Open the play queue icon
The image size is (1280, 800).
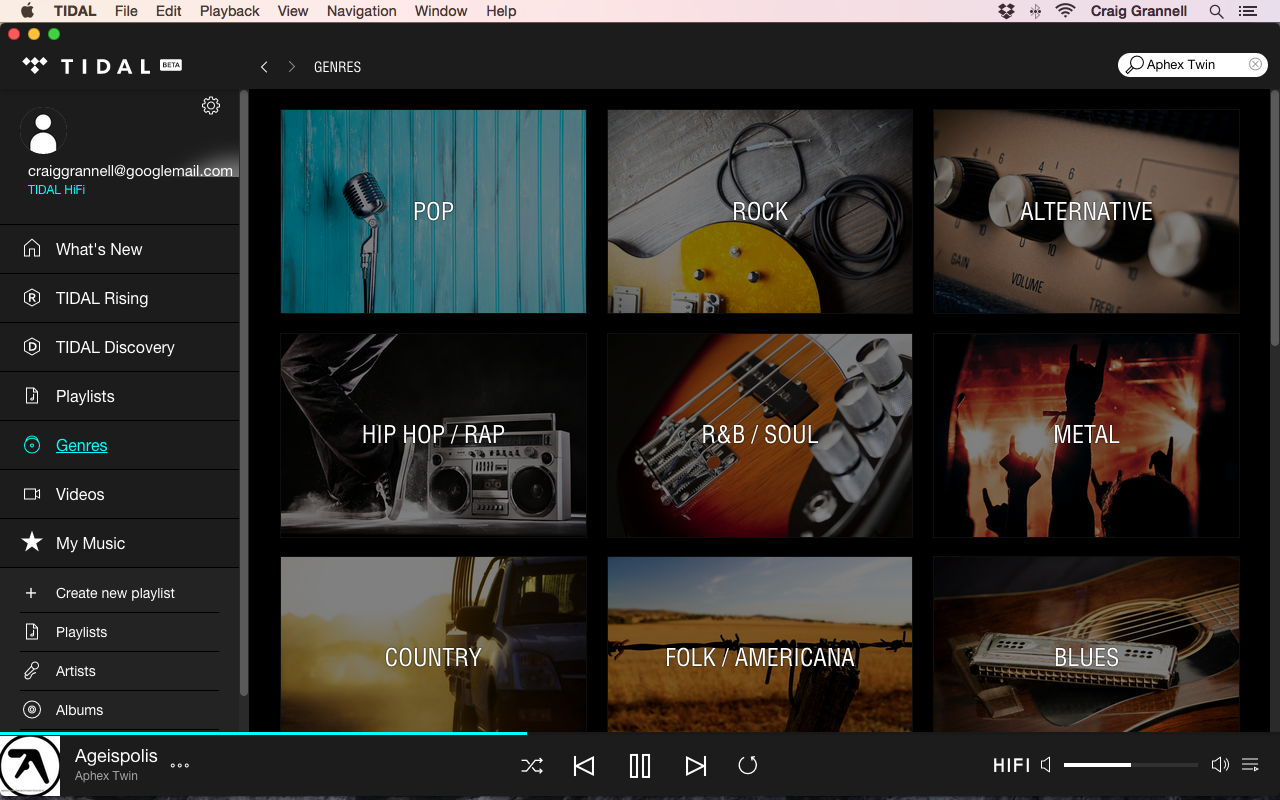[1250, 765]
